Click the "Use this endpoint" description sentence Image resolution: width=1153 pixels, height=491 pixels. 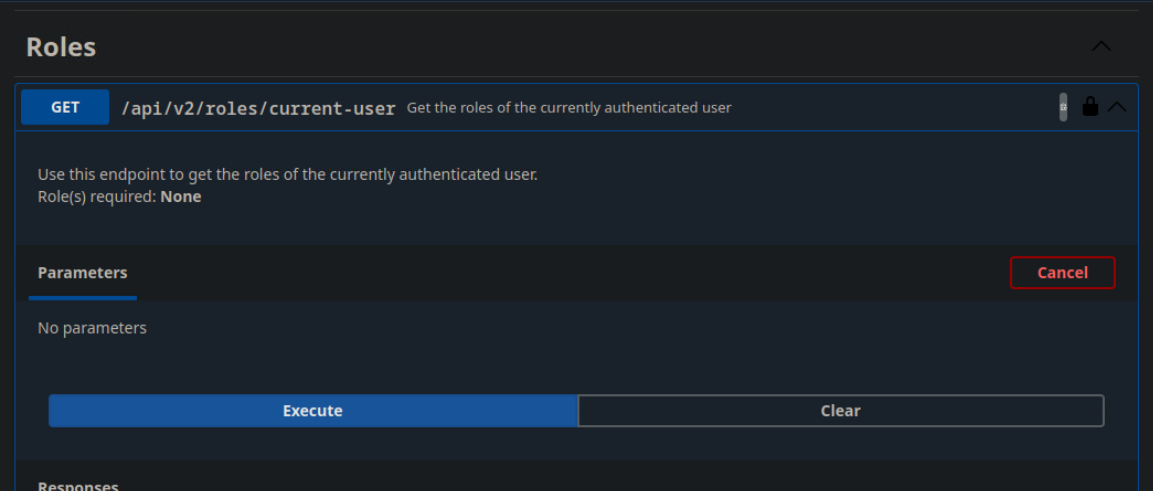tap(288, 175)
